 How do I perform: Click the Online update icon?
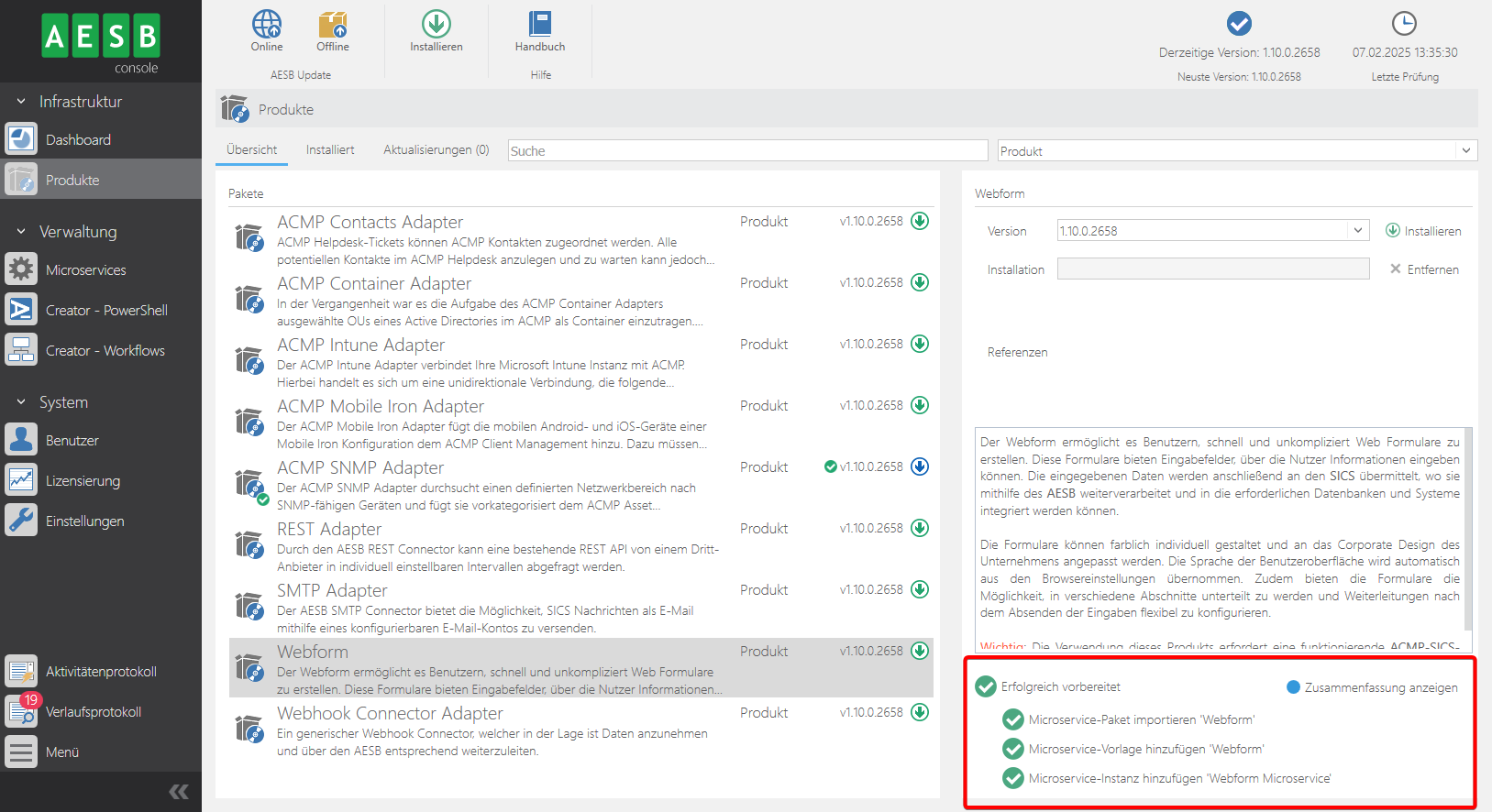coord(267,25)
